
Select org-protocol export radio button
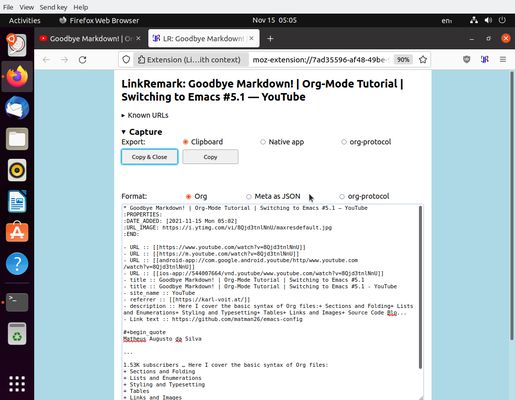pos(344,142)
